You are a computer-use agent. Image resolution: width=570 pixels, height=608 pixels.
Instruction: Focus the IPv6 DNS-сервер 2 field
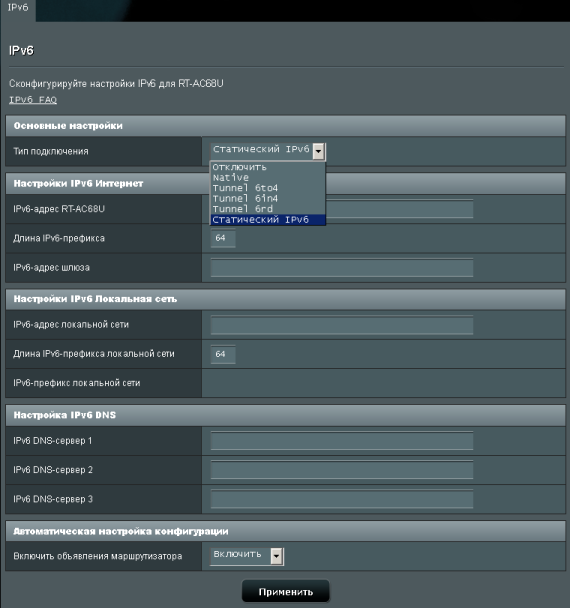[x=342, y=470]
